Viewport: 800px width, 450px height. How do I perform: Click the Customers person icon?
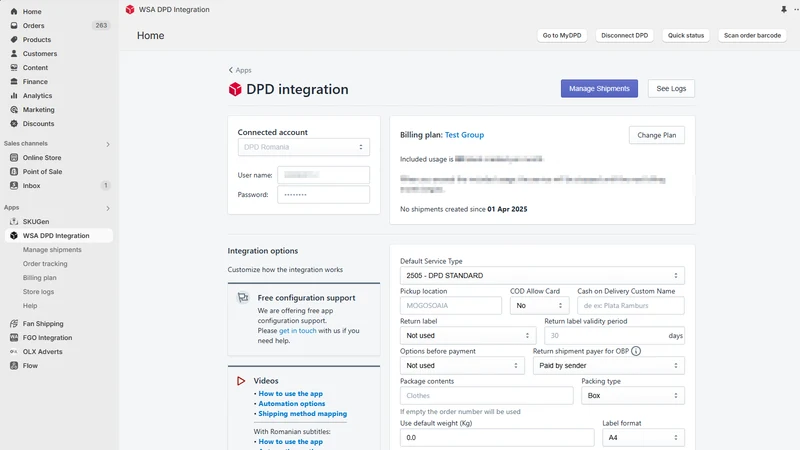click(14, 54)
